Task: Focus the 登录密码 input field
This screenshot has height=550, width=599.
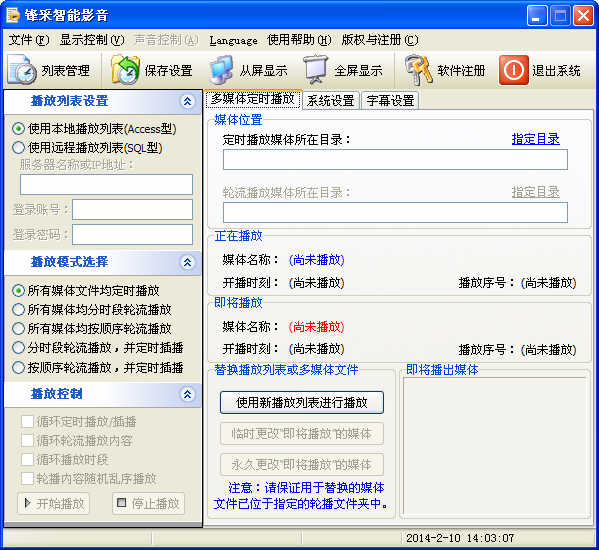Action: click(132, 234)
